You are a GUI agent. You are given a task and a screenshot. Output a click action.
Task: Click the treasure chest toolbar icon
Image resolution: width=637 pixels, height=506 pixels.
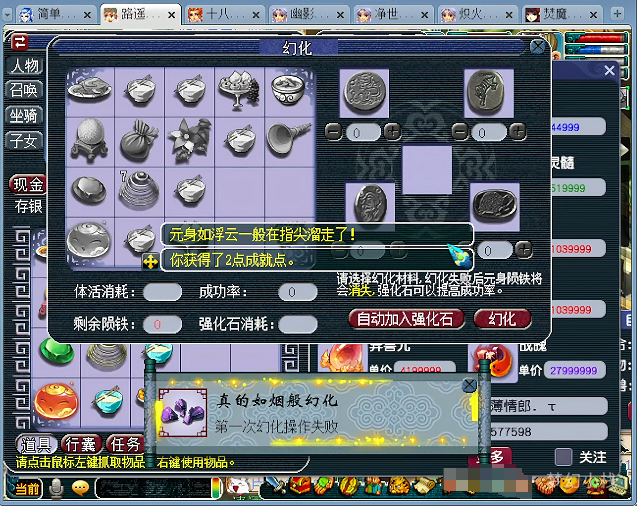coord(301,485)
